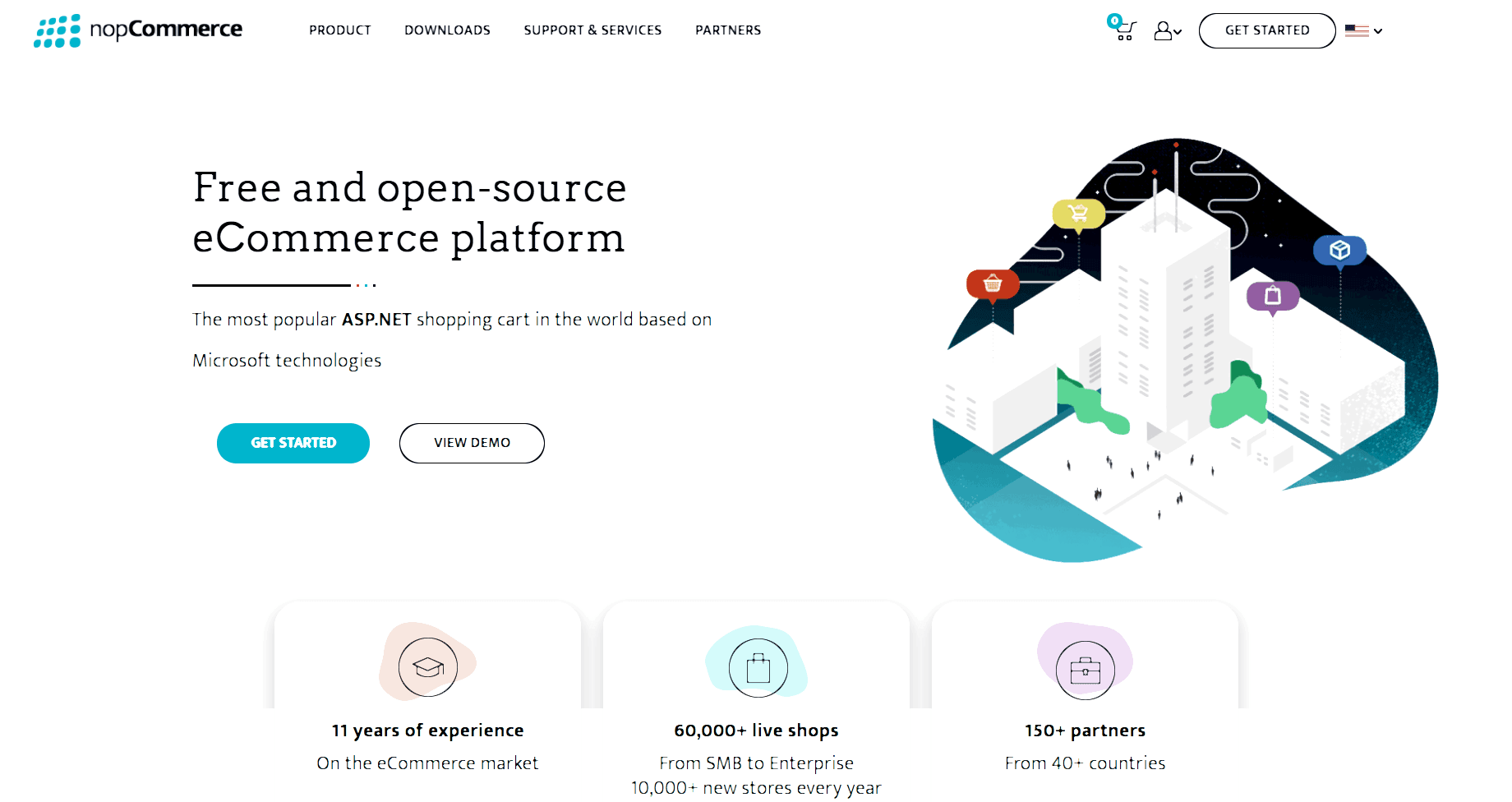
Task: Click the briefcase partners icon
Action: click(1085, 671)
